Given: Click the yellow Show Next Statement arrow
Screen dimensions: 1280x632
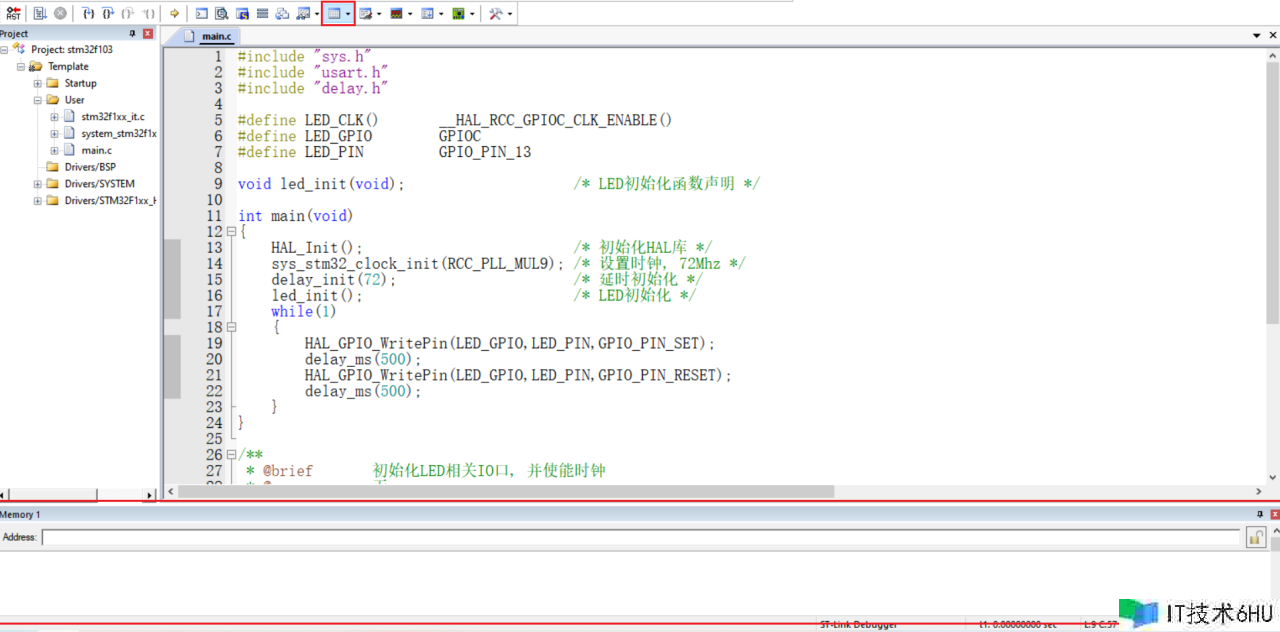Looking at the screenshot, I should click(174, 13).
